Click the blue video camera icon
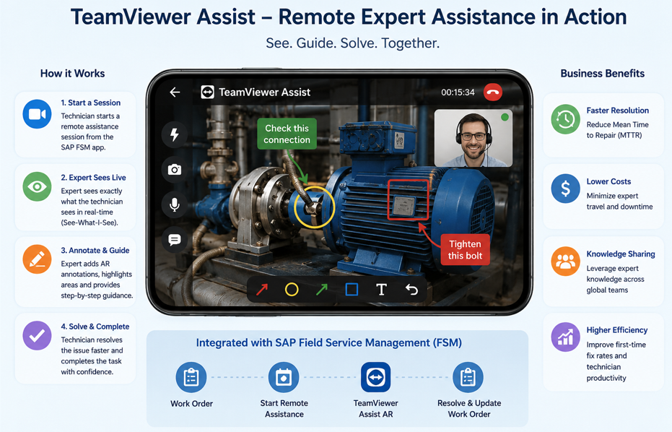The width and height of the screenshot is (672, 432). pos(37,114)
